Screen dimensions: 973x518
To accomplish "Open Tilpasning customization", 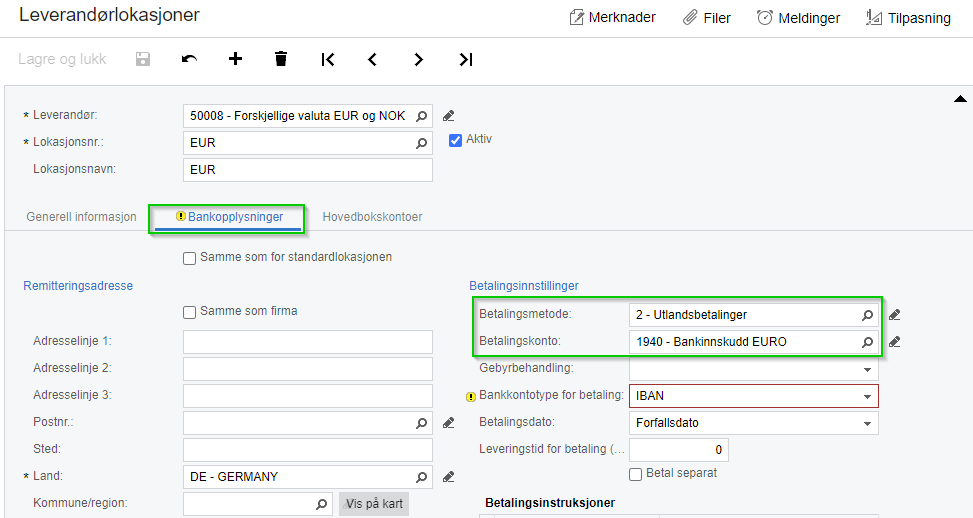I will click(908, 17).
